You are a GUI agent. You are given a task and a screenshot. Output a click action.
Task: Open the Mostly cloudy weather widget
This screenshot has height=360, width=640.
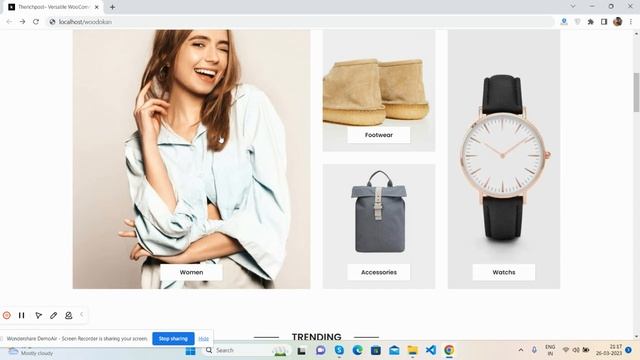click(31, 351)
